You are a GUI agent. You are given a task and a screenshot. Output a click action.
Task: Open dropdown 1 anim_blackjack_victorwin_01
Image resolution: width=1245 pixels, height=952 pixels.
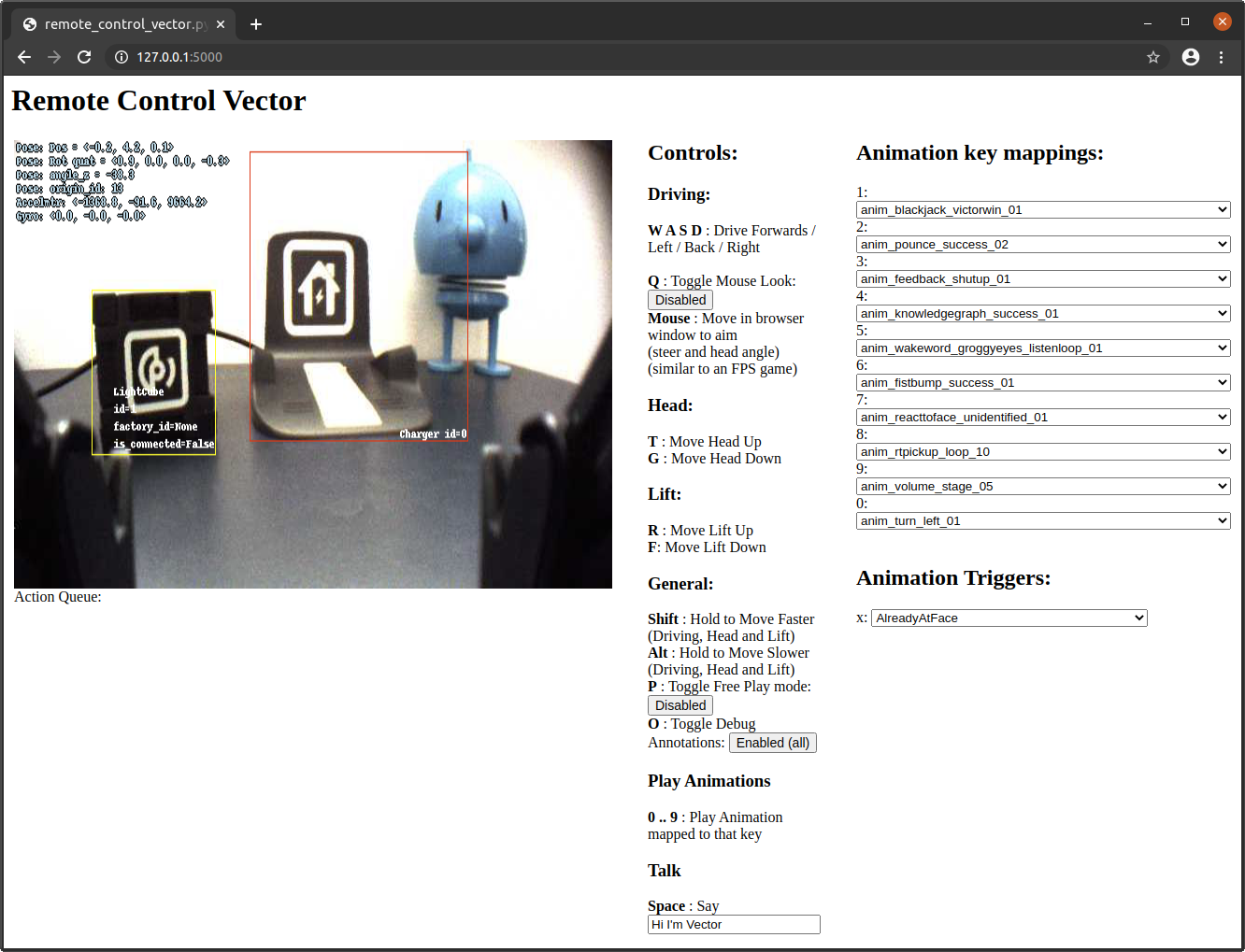[1043, 210]
